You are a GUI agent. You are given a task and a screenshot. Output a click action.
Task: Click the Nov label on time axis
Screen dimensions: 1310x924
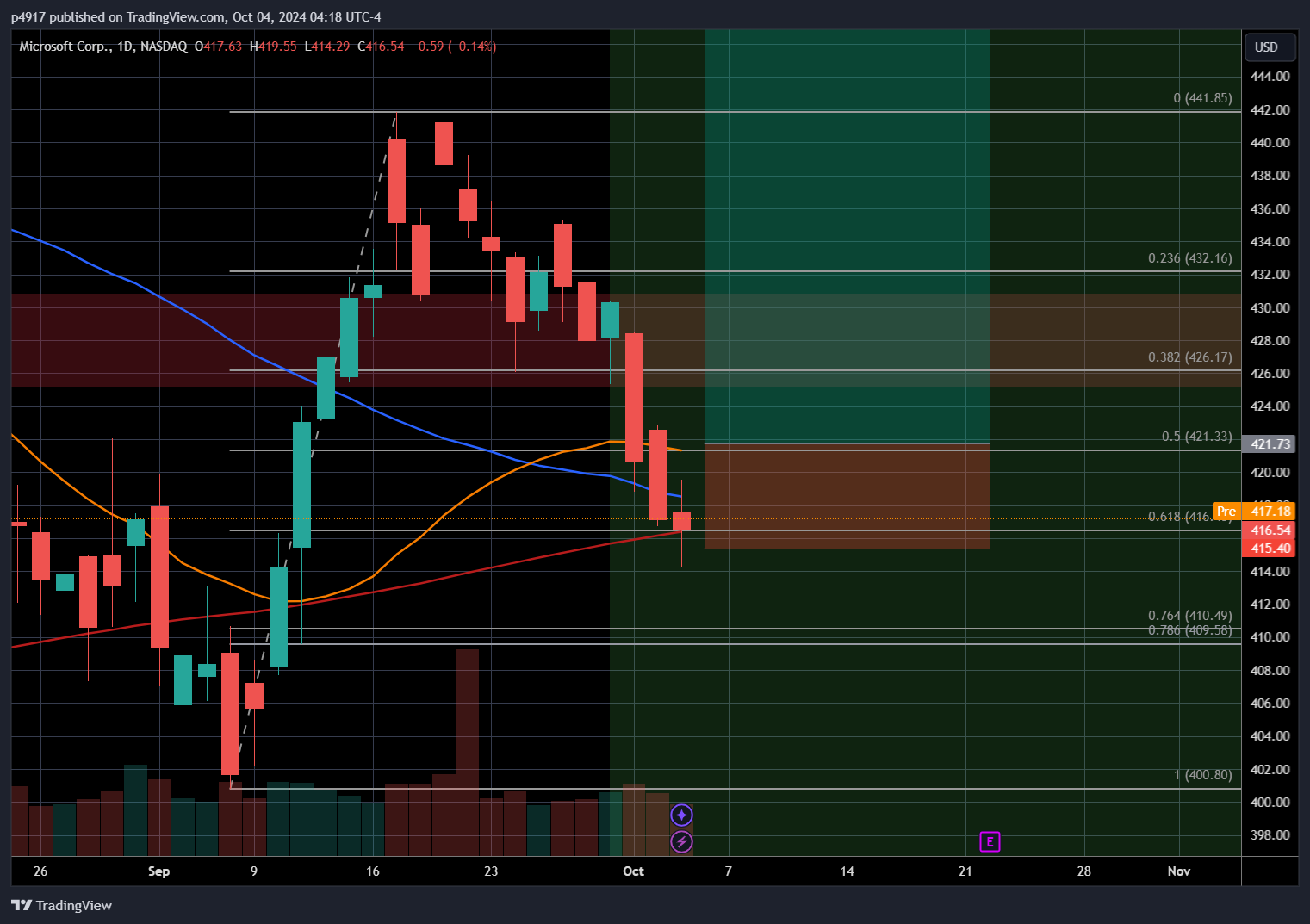[x=1179, y=871]
